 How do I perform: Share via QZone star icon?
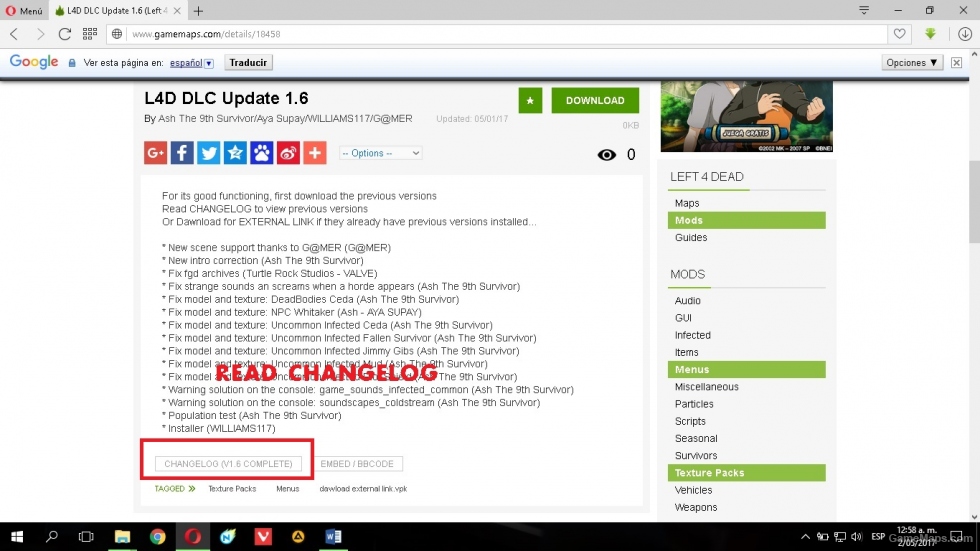pyautogui.click(x=235, y=152)
